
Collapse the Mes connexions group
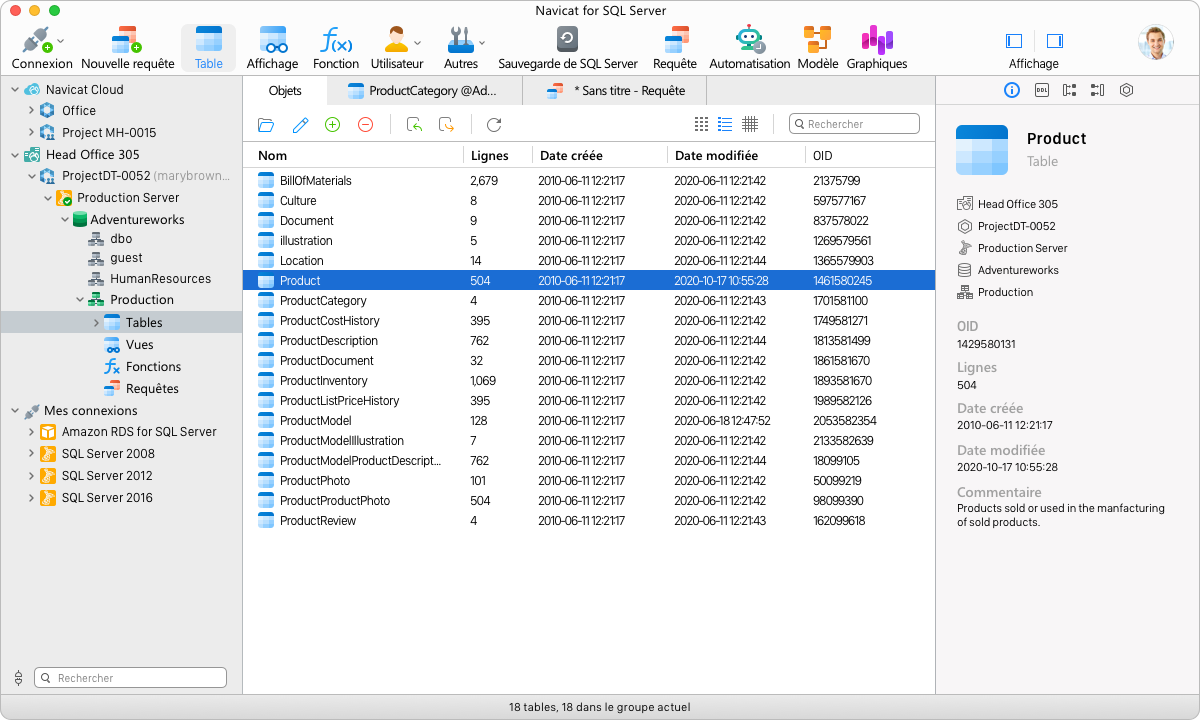[x=15, y=411]
